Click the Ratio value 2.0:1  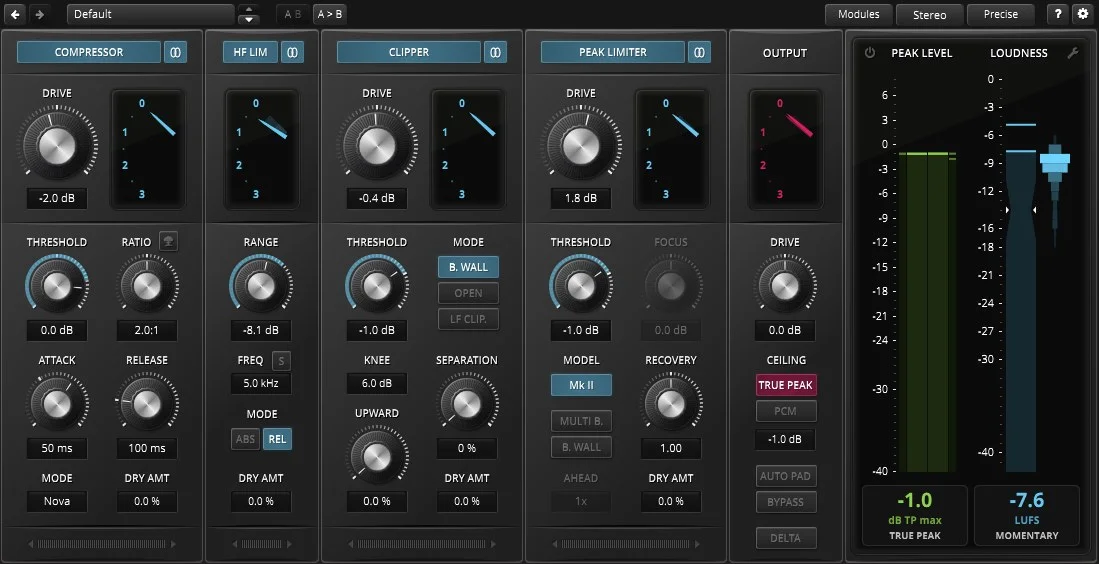(x=146, y=330)
